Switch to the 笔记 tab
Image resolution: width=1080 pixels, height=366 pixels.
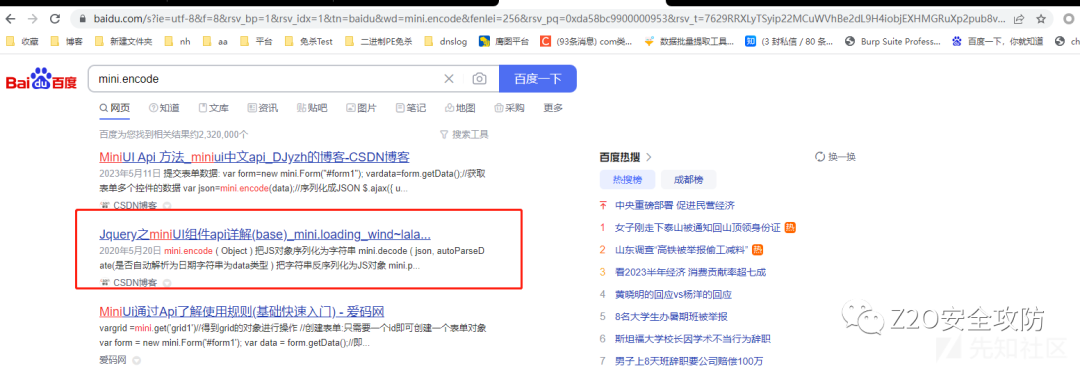[x=411, y=108]
